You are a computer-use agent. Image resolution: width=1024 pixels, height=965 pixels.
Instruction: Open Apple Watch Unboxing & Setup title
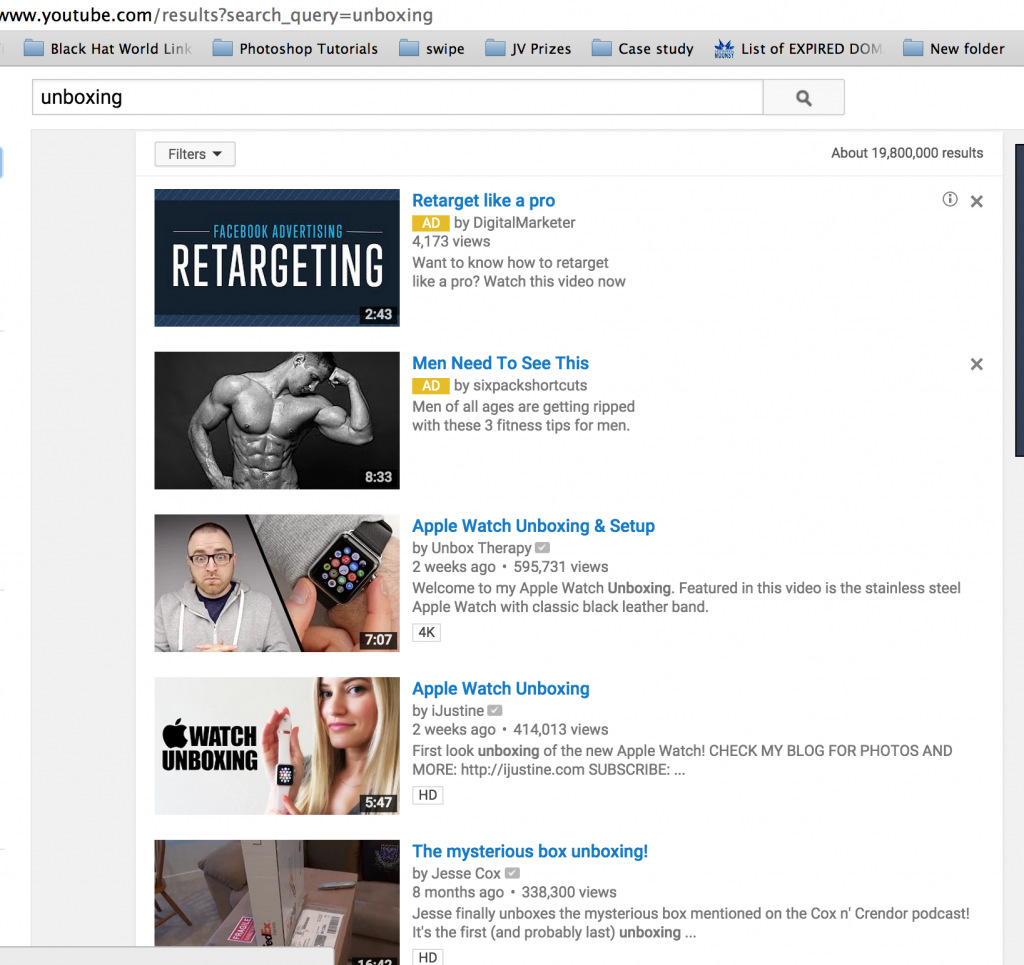(533, 526)
